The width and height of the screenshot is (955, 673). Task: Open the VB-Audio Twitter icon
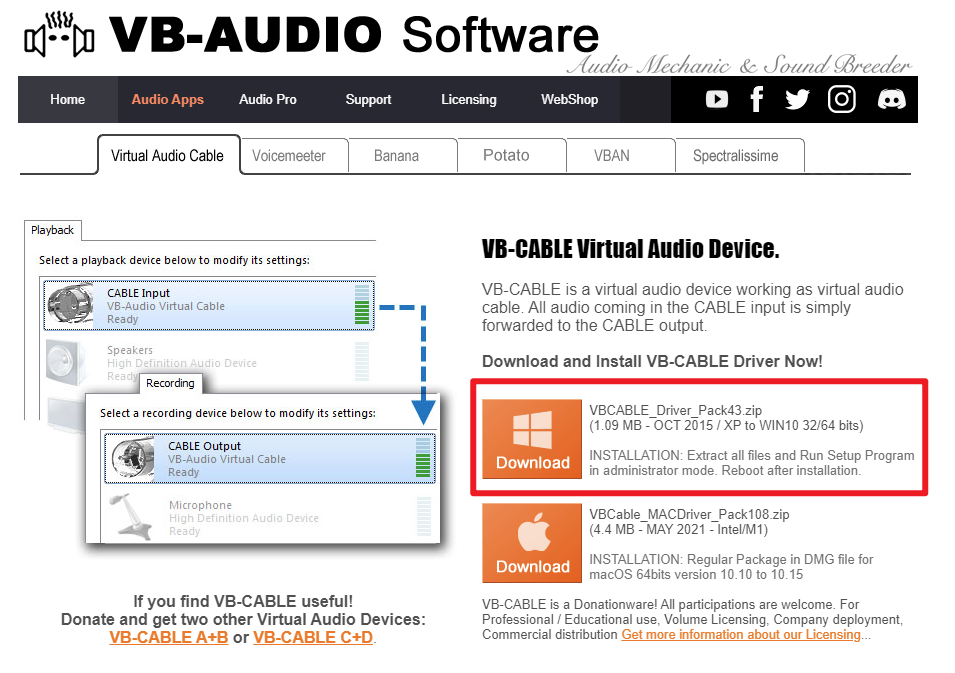(x=797, y=99)
